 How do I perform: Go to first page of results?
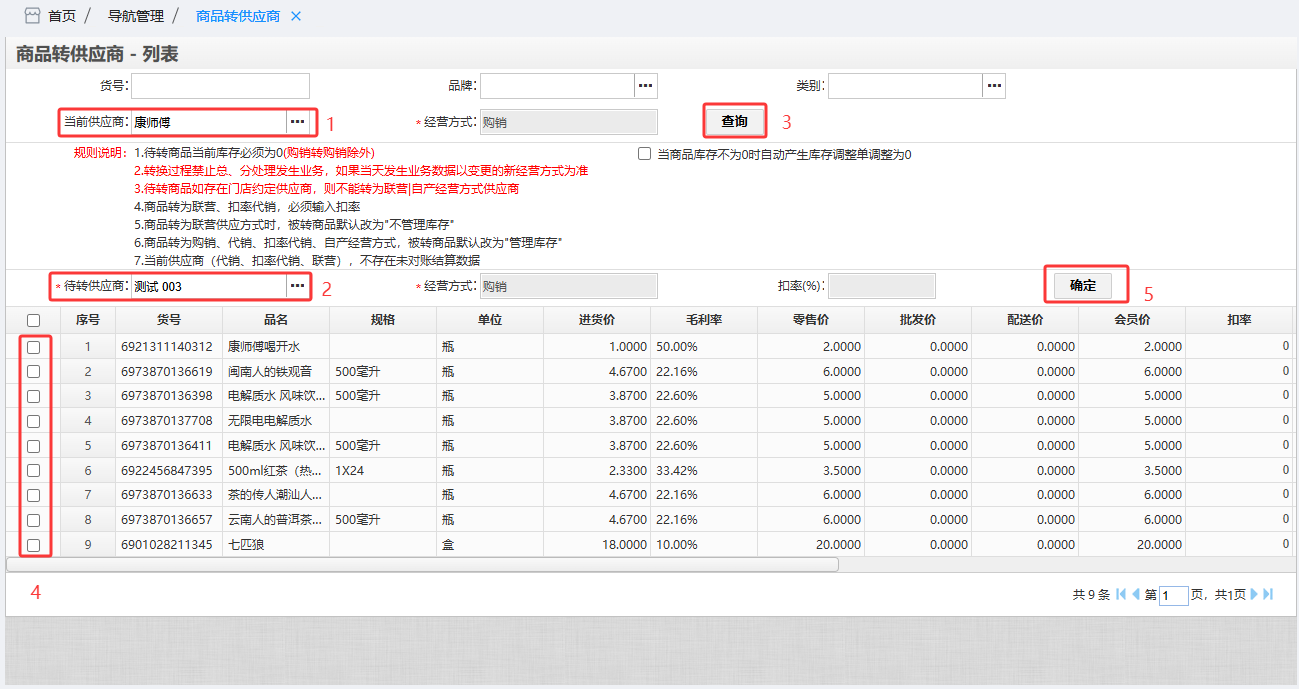pos(1121,594)
